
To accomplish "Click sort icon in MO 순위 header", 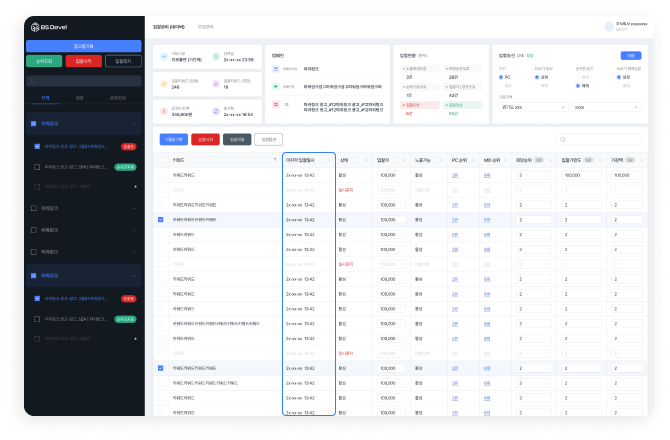I will point(505,160).
